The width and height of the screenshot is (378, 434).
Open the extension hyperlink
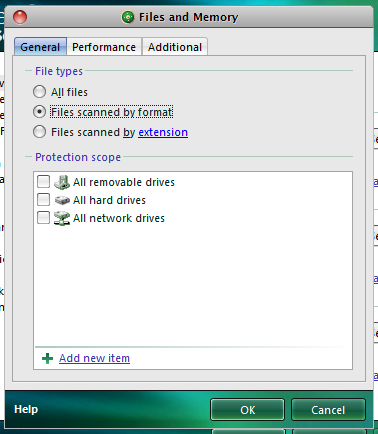163,132
